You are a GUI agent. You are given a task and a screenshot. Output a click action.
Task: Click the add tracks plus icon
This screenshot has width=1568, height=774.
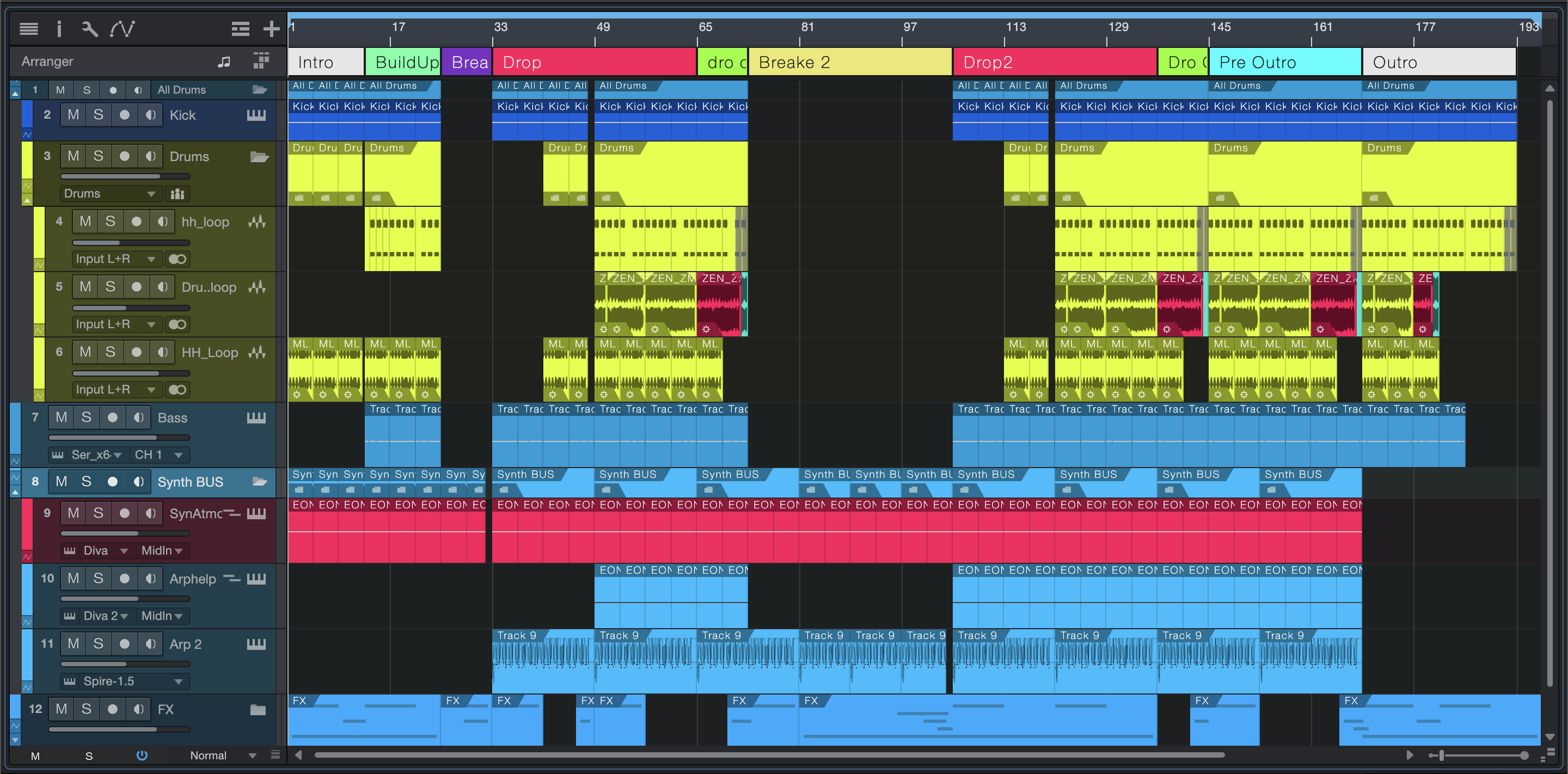pos(271,29)
